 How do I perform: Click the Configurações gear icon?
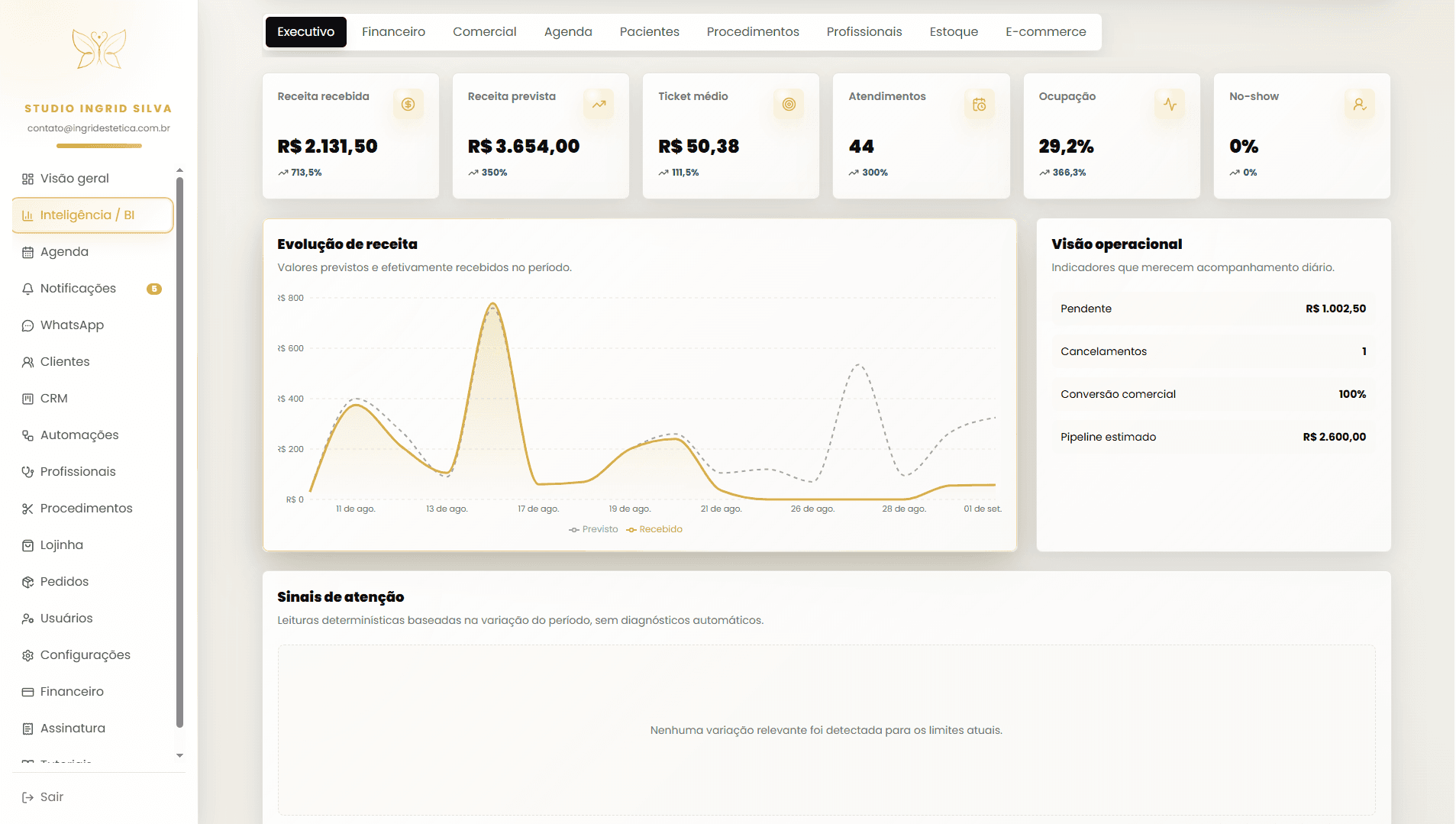(x=27, y=655)
